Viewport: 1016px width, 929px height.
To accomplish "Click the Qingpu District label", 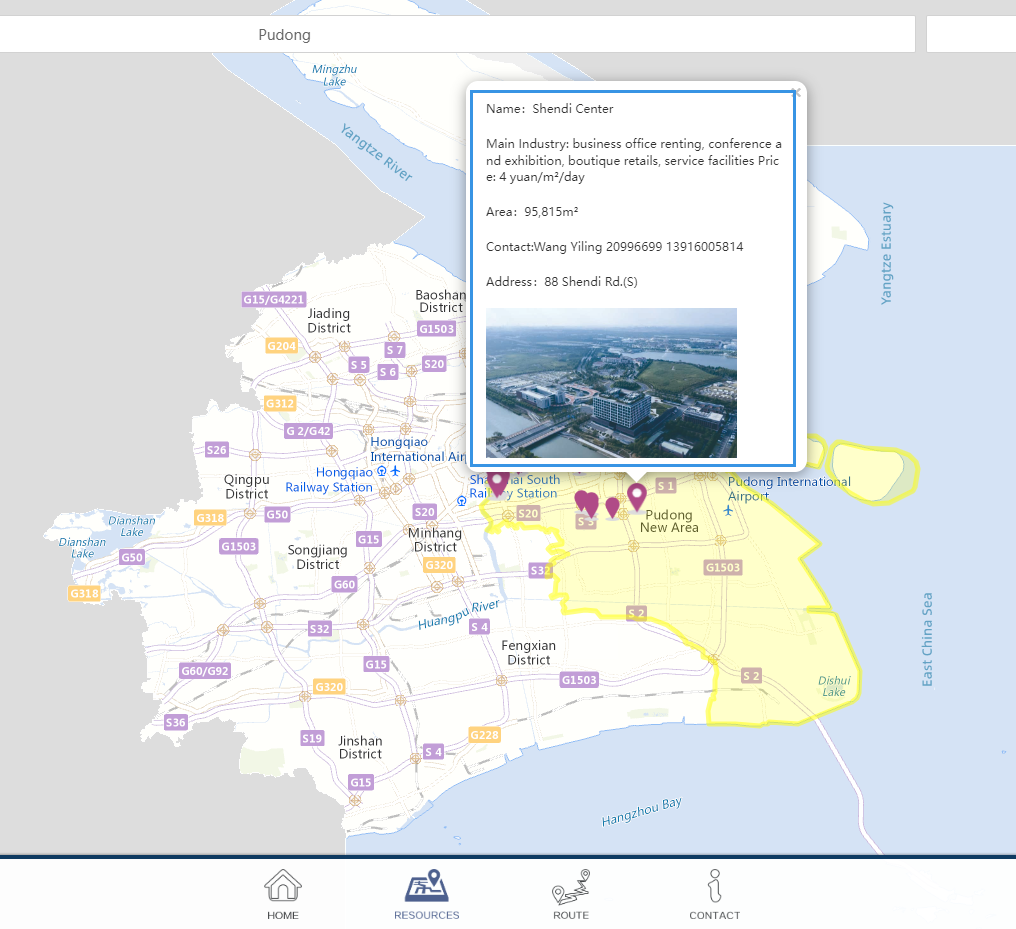I will (x=246, y=487).
